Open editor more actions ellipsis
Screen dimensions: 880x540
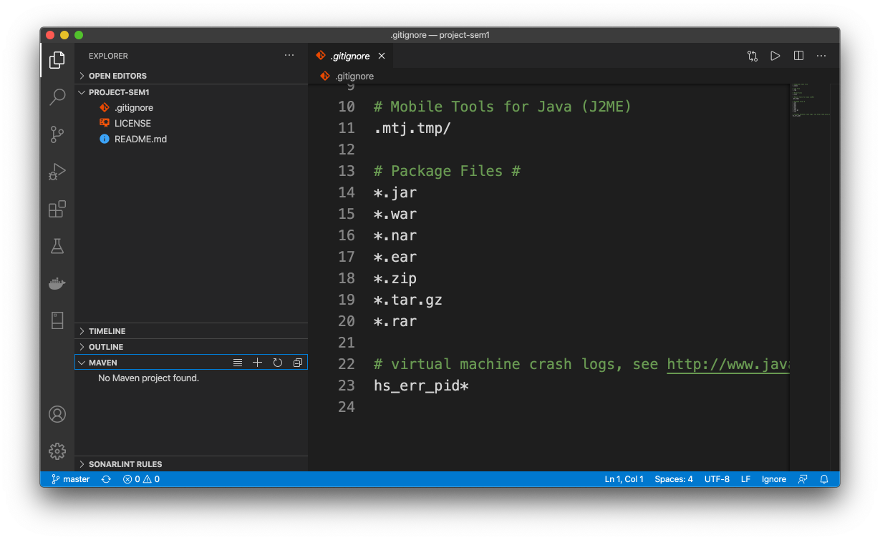821,56
